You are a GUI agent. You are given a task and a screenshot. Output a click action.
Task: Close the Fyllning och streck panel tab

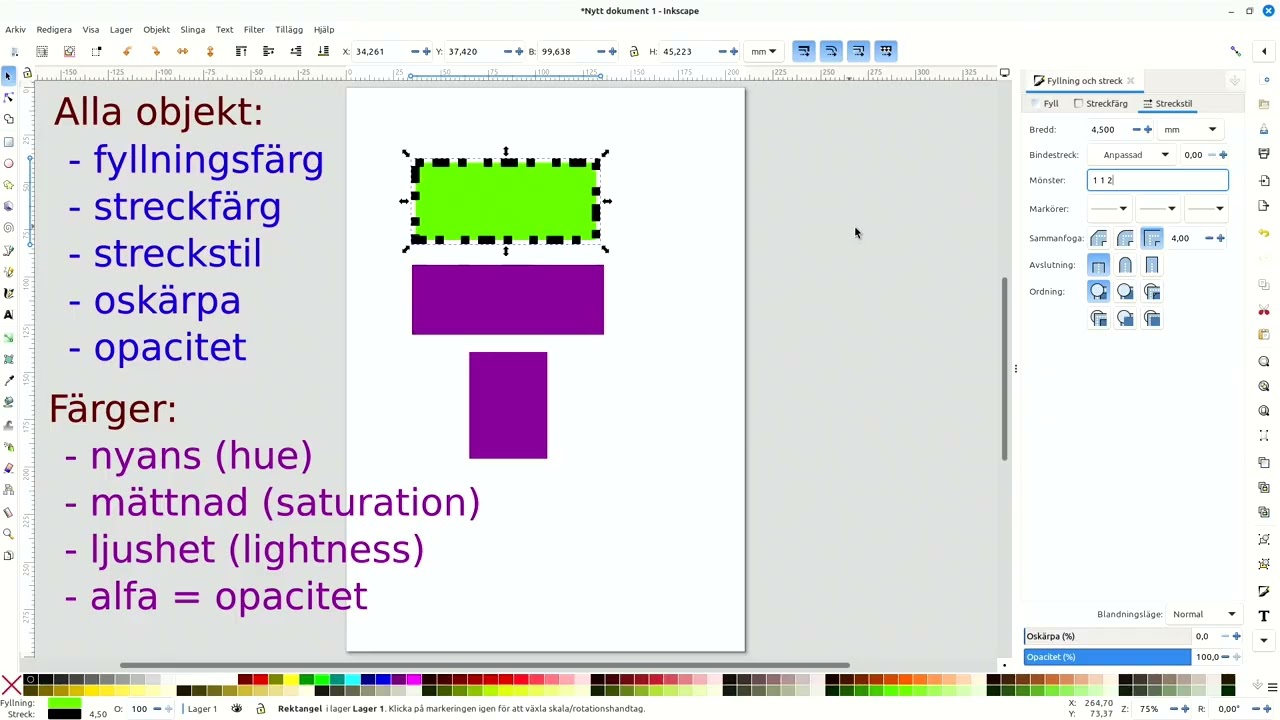pos(1131,81)
